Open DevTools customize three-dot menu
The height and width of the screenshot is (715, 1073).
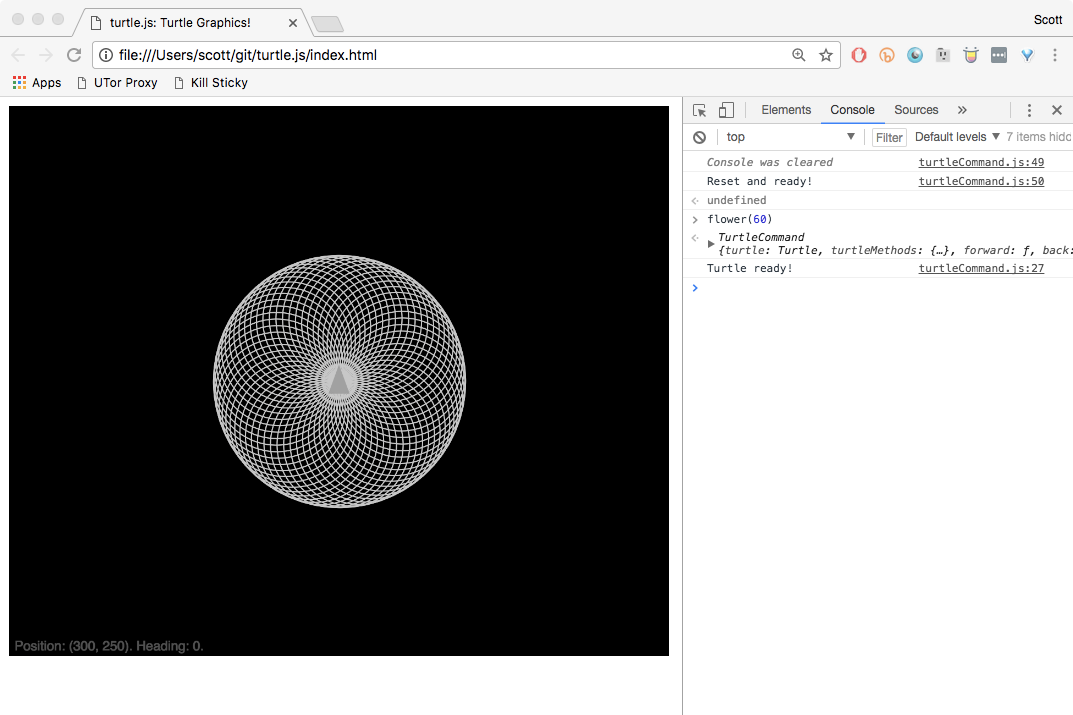click(x=1029, y=110)
